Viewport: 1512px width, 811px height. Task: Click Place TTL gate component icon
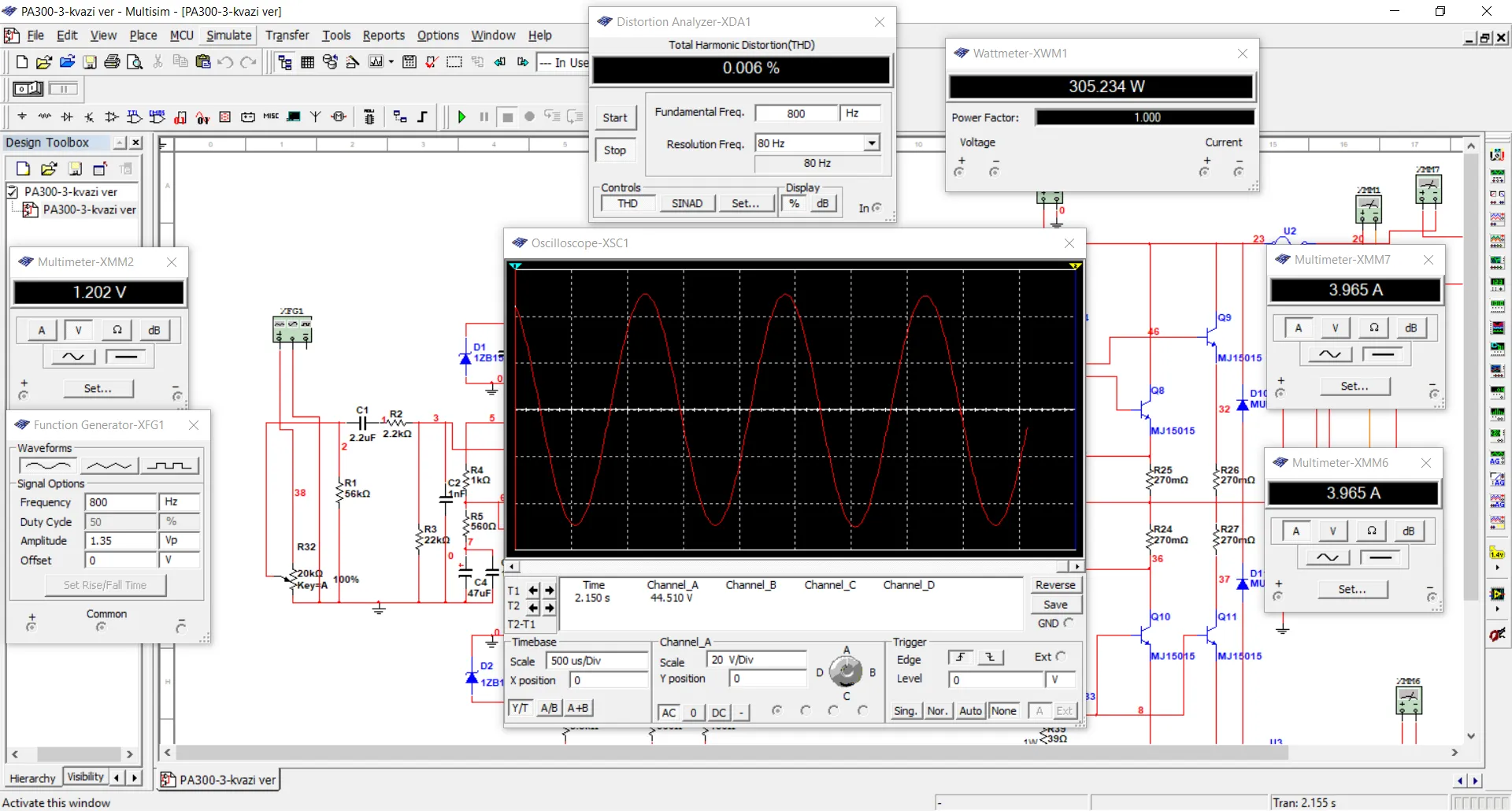135,117
